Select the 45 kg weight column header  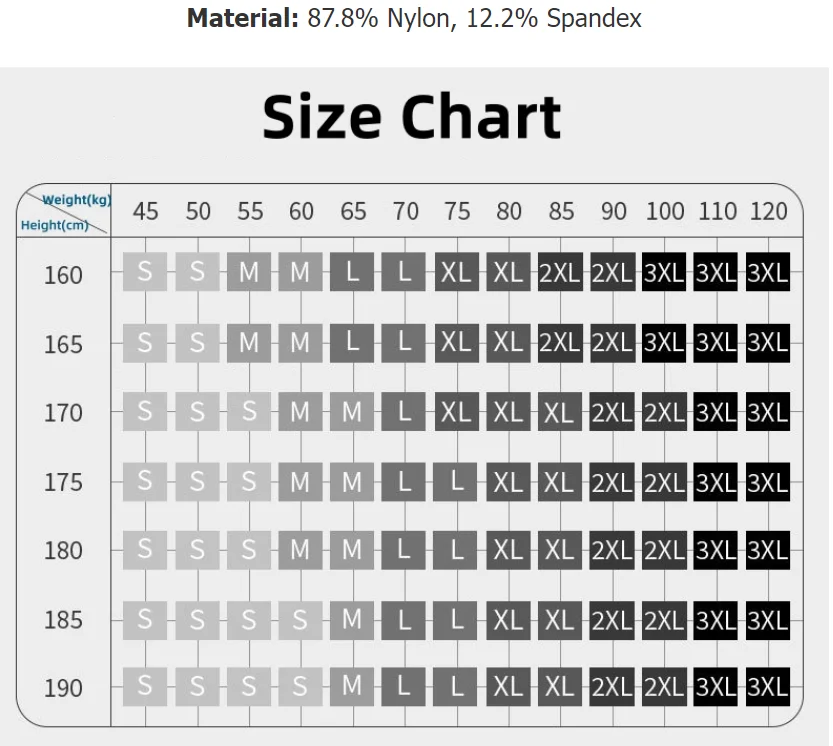click(145, 212)
